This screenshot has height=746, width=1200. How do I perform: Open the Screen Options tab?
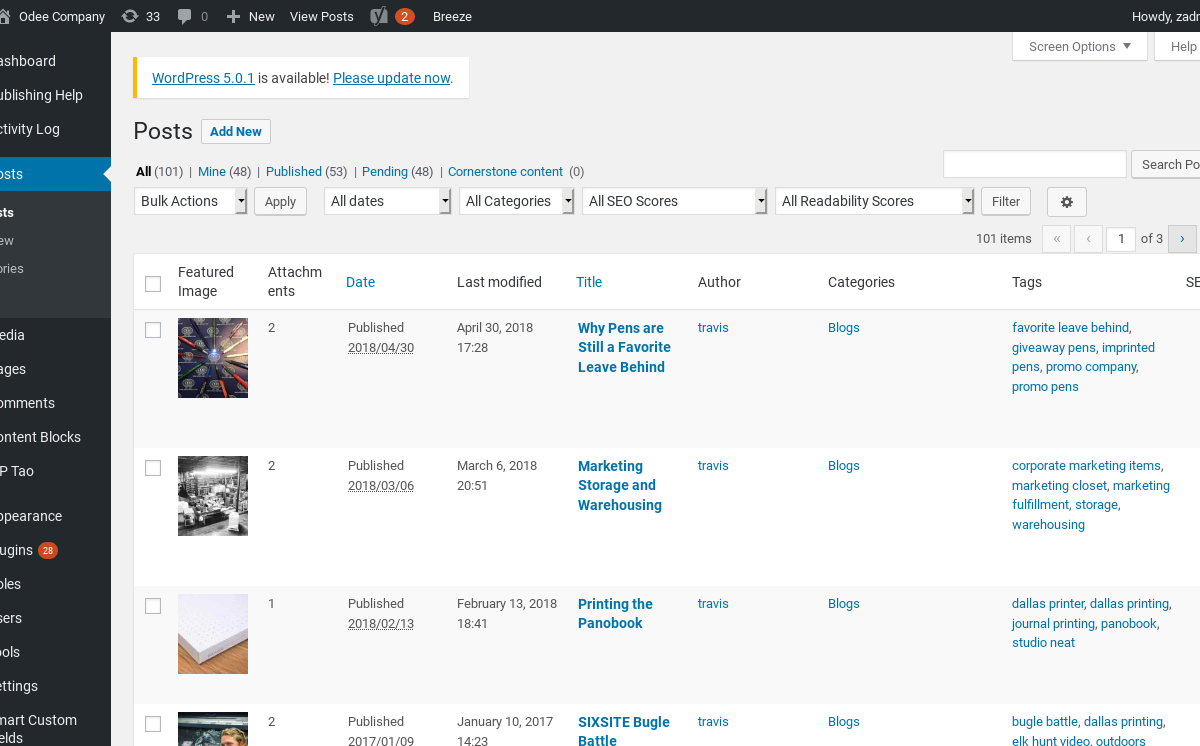click(x=1079, y=47)
